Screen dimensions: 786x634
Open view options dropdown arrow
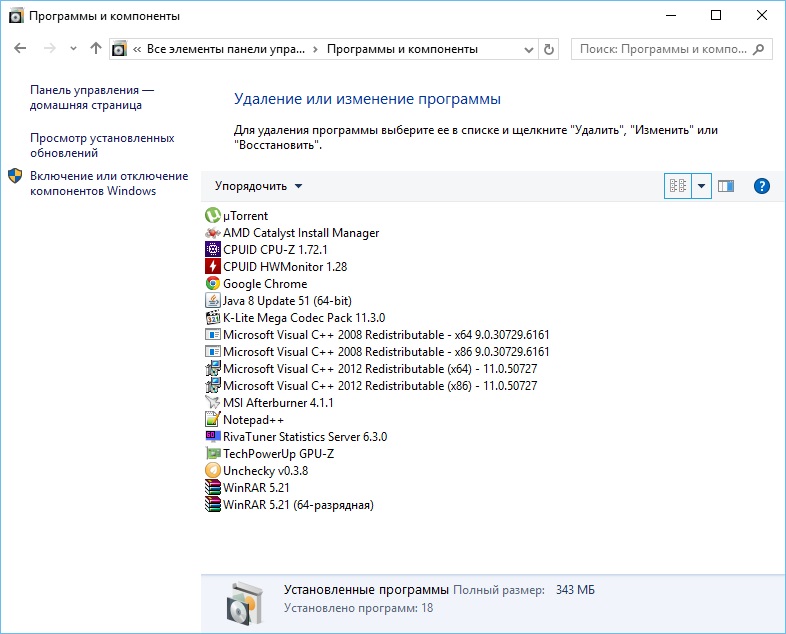[x=701, y=186]
